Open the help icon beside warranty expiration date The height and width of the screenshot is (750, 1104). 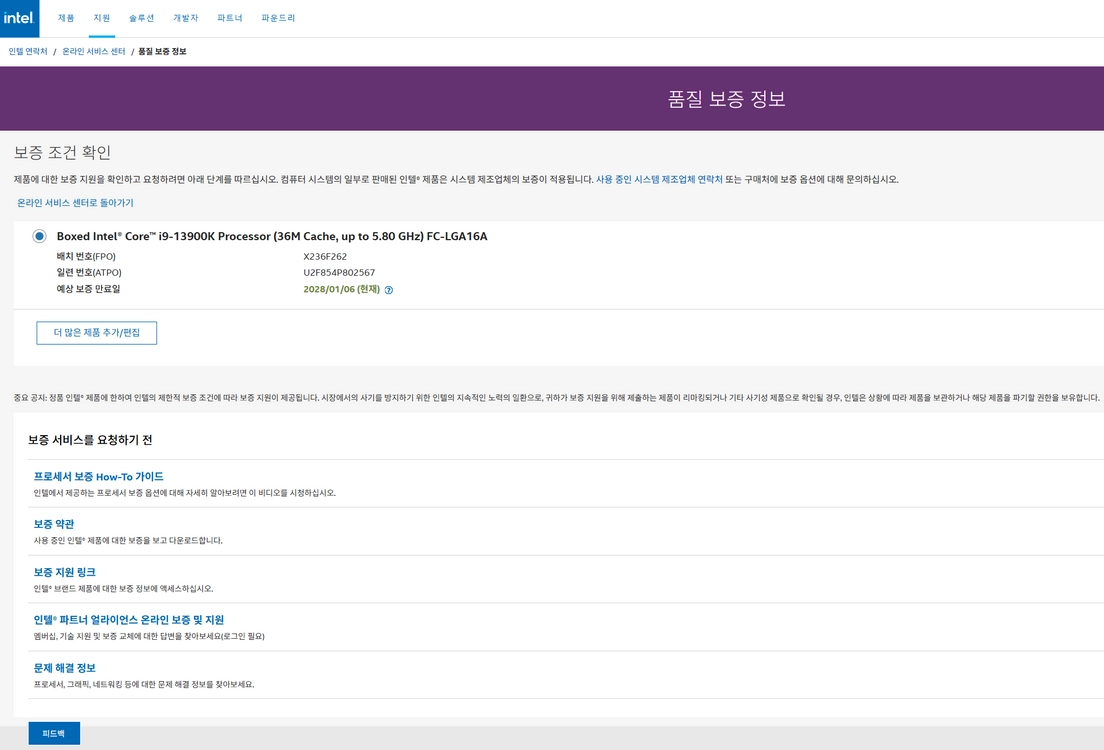click(x=389, y=290)
